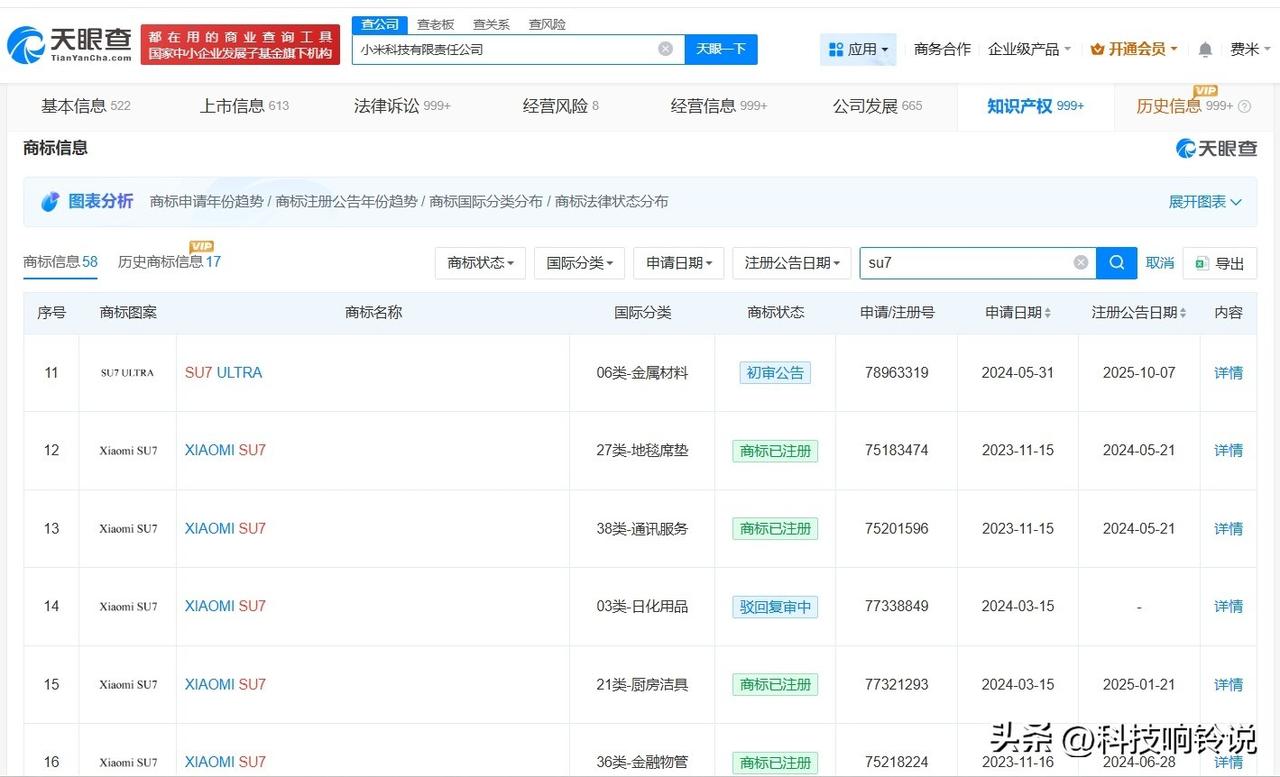Expand the 展开图表 charts section

[1204, 201]
